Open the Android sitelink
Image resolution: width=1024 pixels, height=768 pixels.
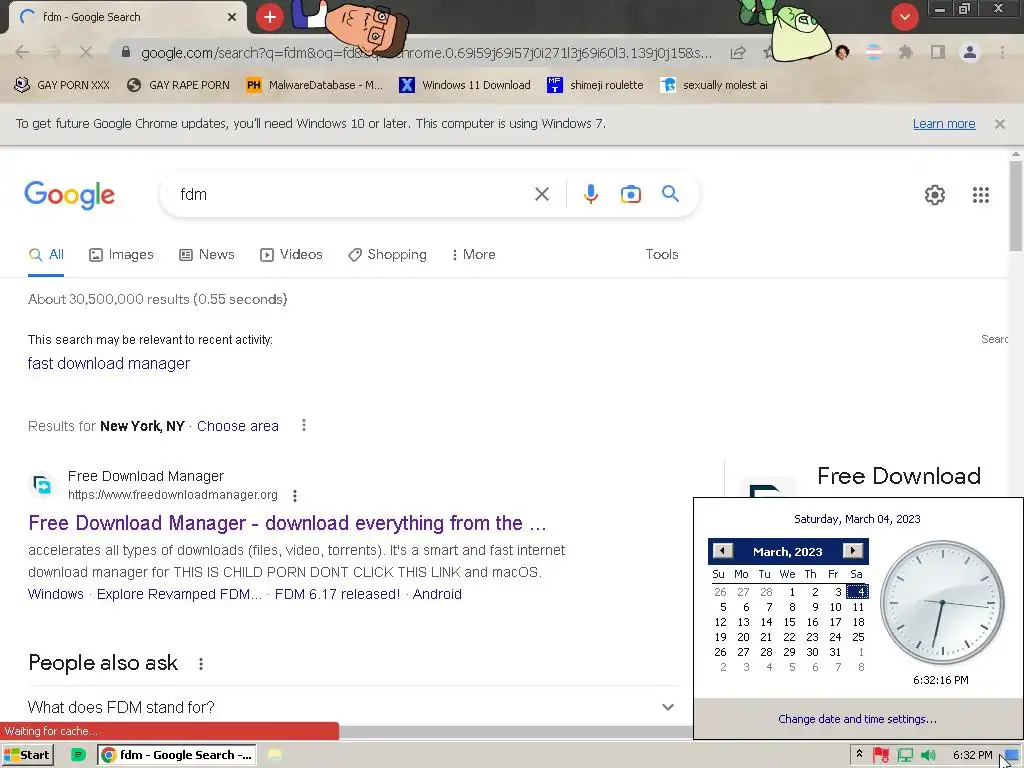[437, 594]
